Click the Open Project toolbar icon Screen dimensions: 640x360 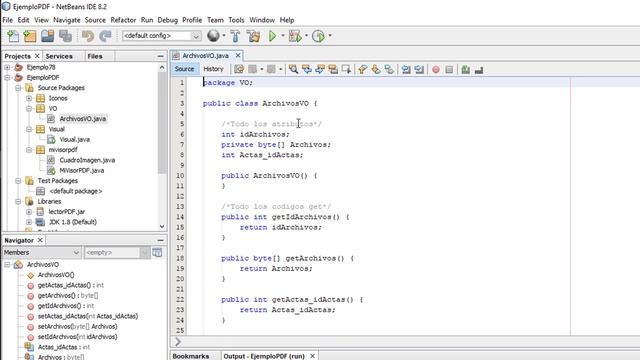coord(47,36)
